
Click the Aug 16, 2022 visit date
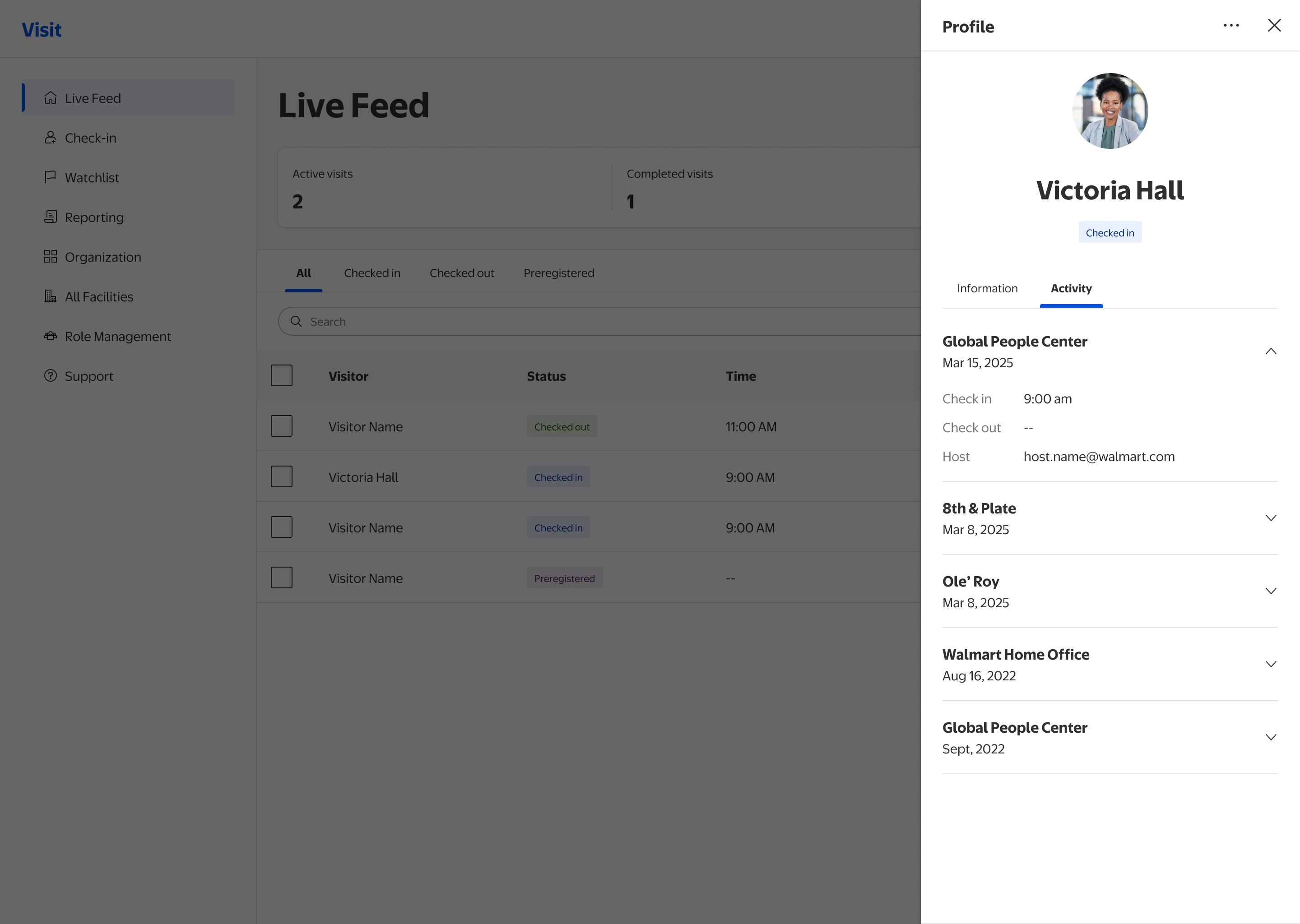[x=979, y=676]
